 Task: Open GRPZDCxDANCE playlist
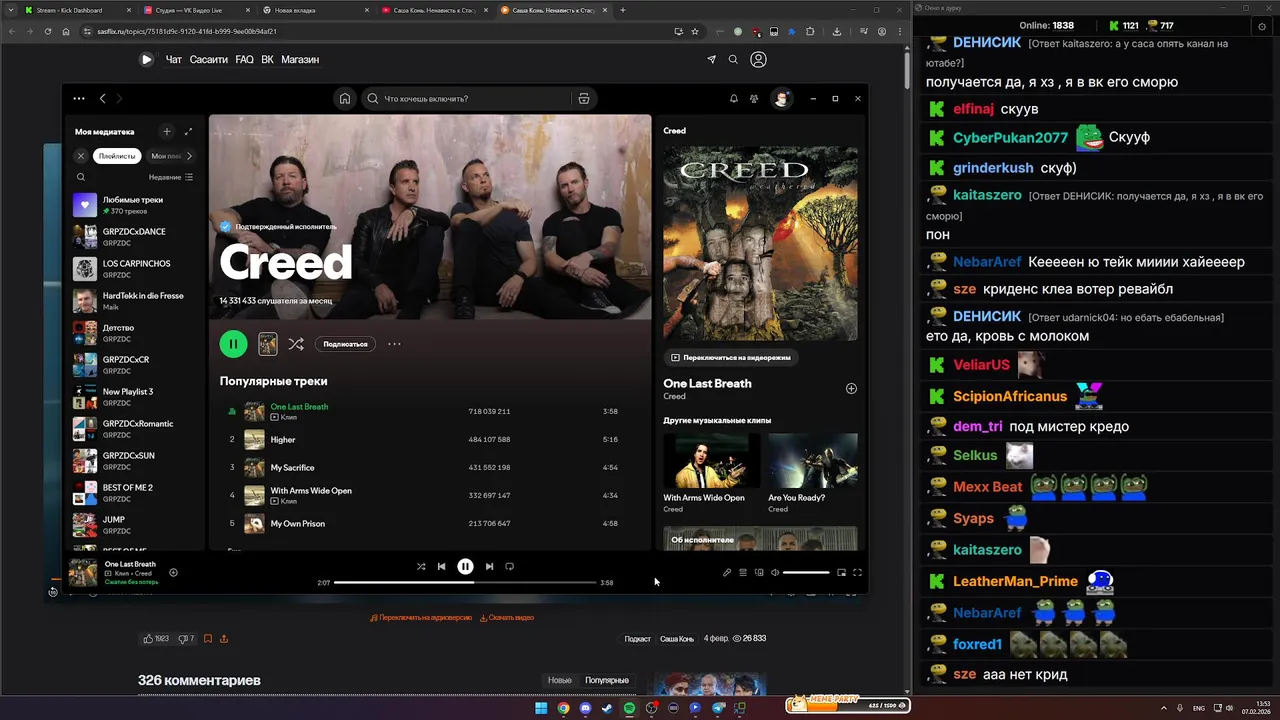(x=134, y=237)
